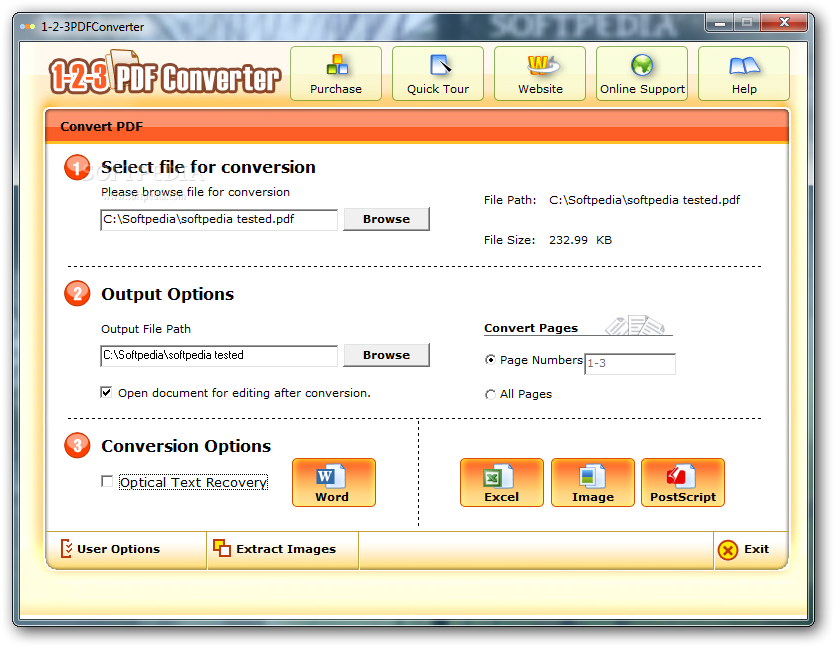The image size is (835, 647).
Task: Minimize the 1-2-3PDFConverter window
Action: coord(719,22)
